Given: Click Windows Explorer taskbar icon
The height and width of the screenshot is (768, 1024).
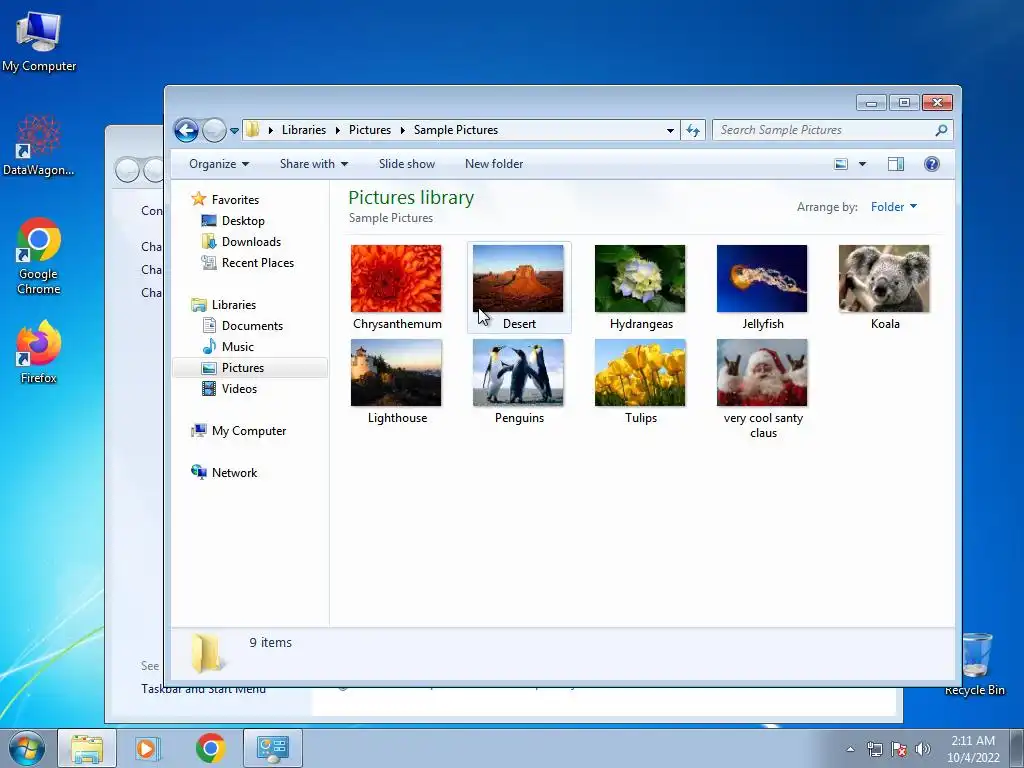Looking at the screenshot, I should (x=87, y=748).
